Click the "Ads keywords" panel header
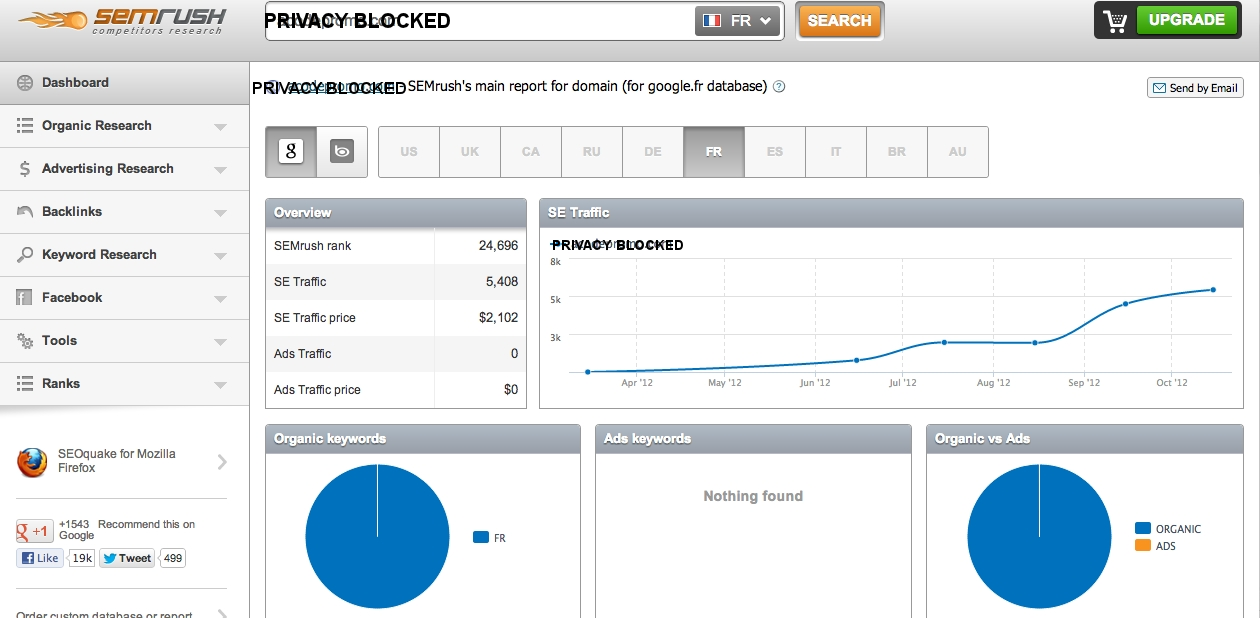Image resolution: width=1260 pixels, height=618 pixels. pyautogui.click(x=753, y=439)
